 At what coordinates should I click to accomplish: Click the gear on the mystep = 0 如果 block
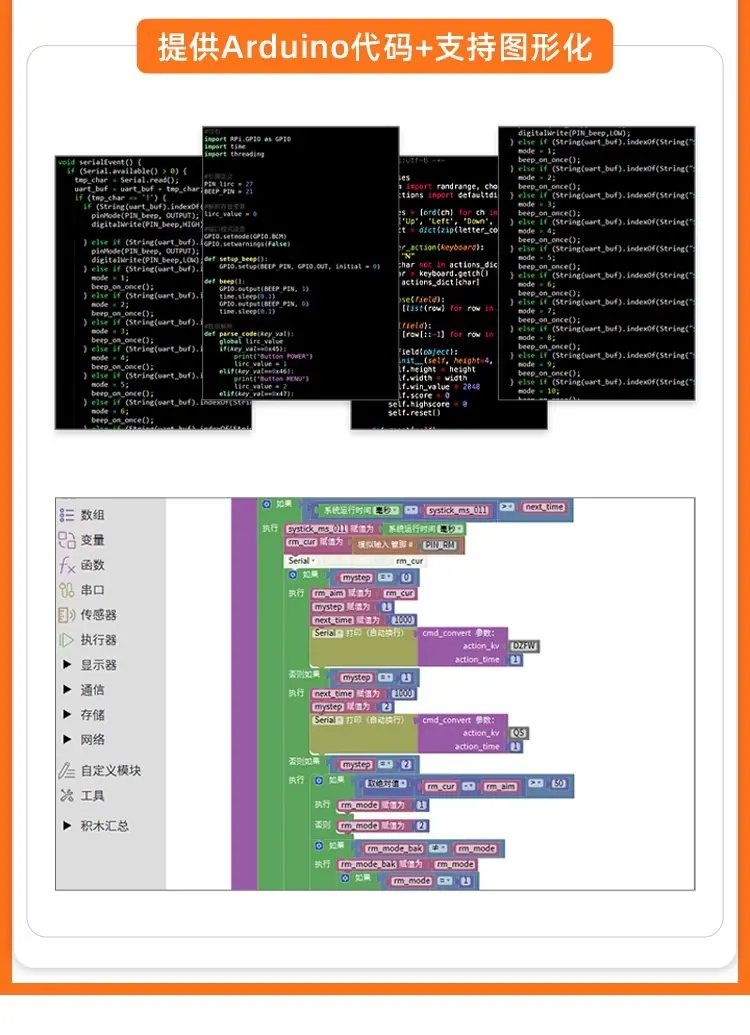click(293, 575)
